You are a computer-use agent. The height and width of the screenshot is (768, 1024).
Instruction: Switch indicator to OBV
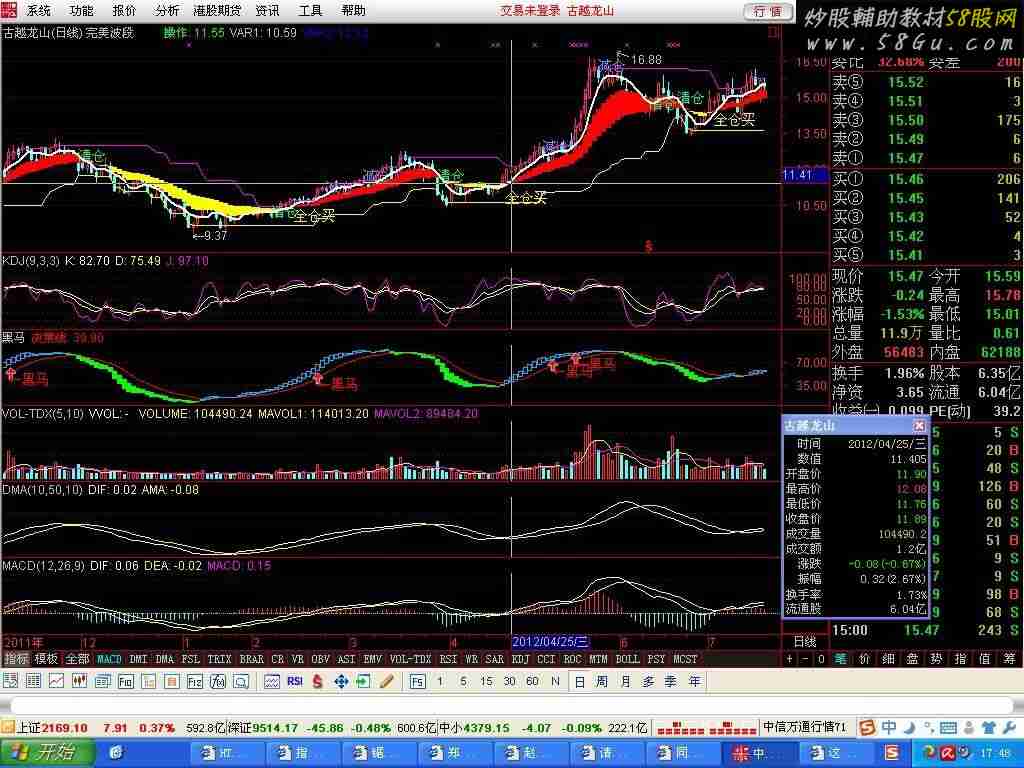(320, 659)
